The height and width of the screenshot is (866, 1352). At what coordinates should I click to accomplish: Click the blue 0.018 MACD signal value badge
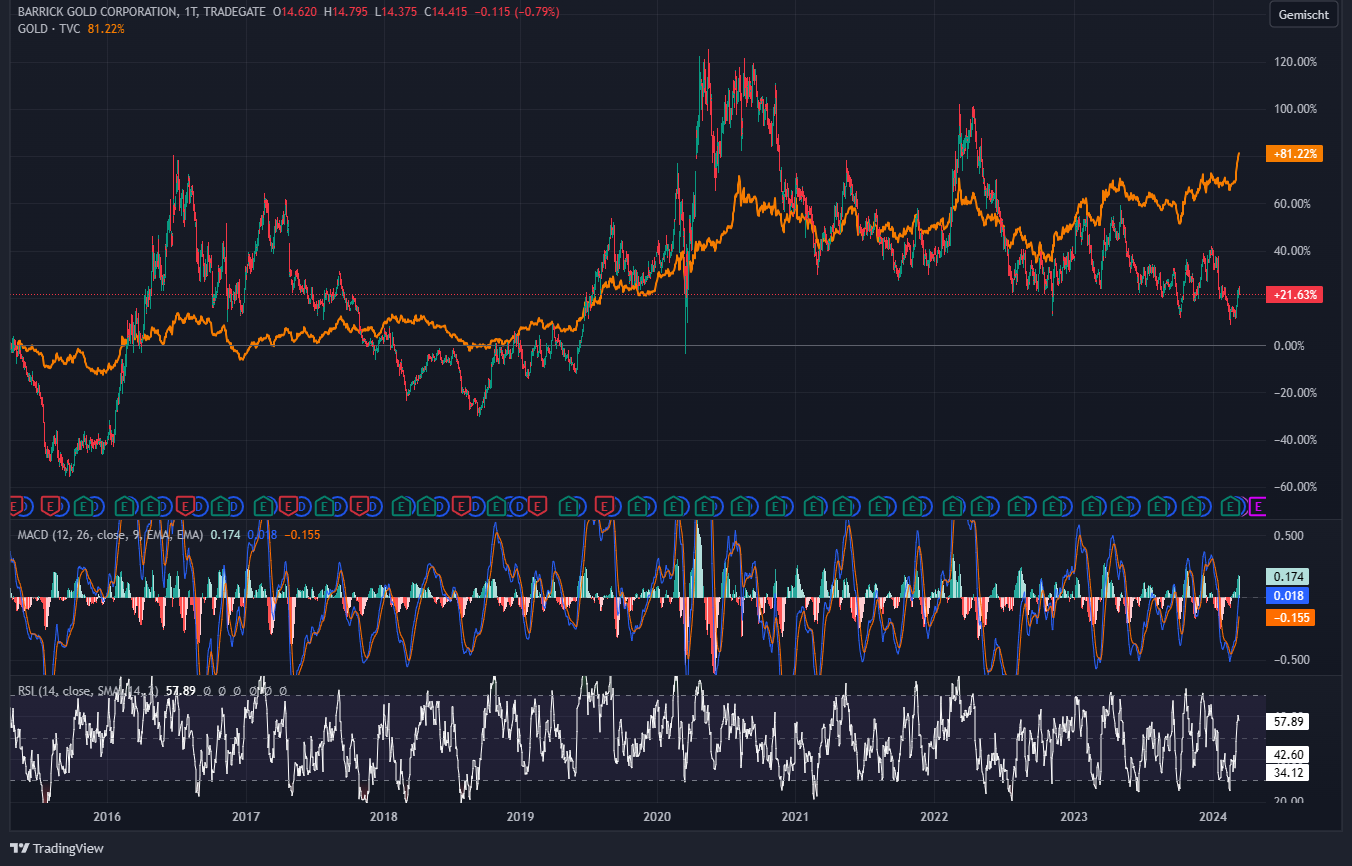(1287, 596)
